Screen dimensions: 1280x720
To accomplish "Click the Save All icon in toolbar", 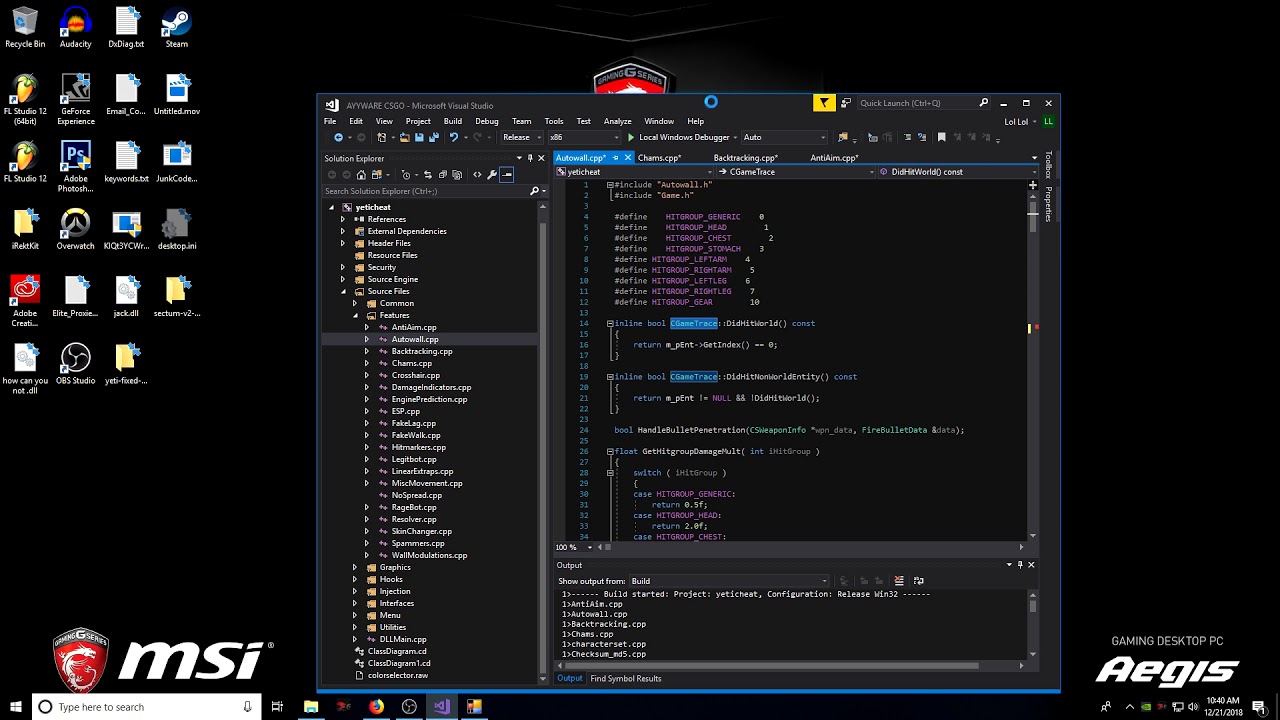I will point(434,137).
